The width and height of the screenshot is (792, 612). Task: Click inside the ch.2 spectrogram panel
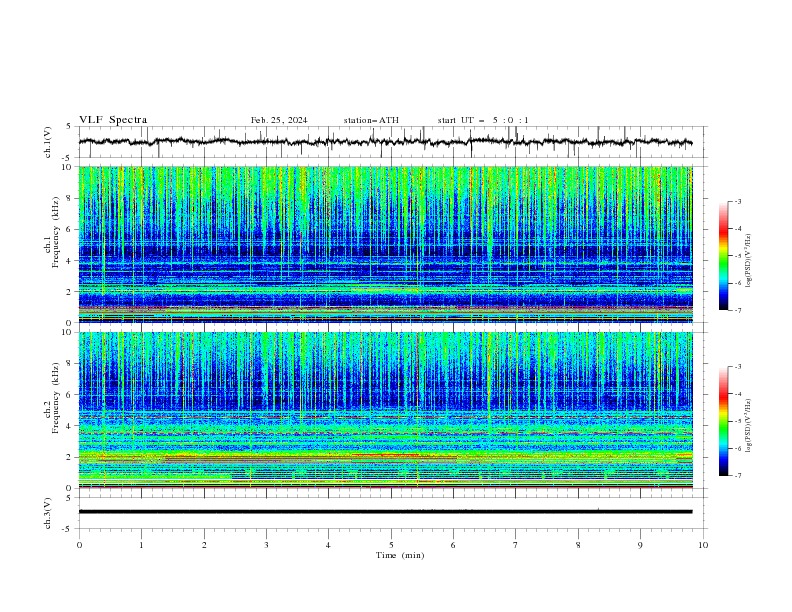click(x=385, y=410)
